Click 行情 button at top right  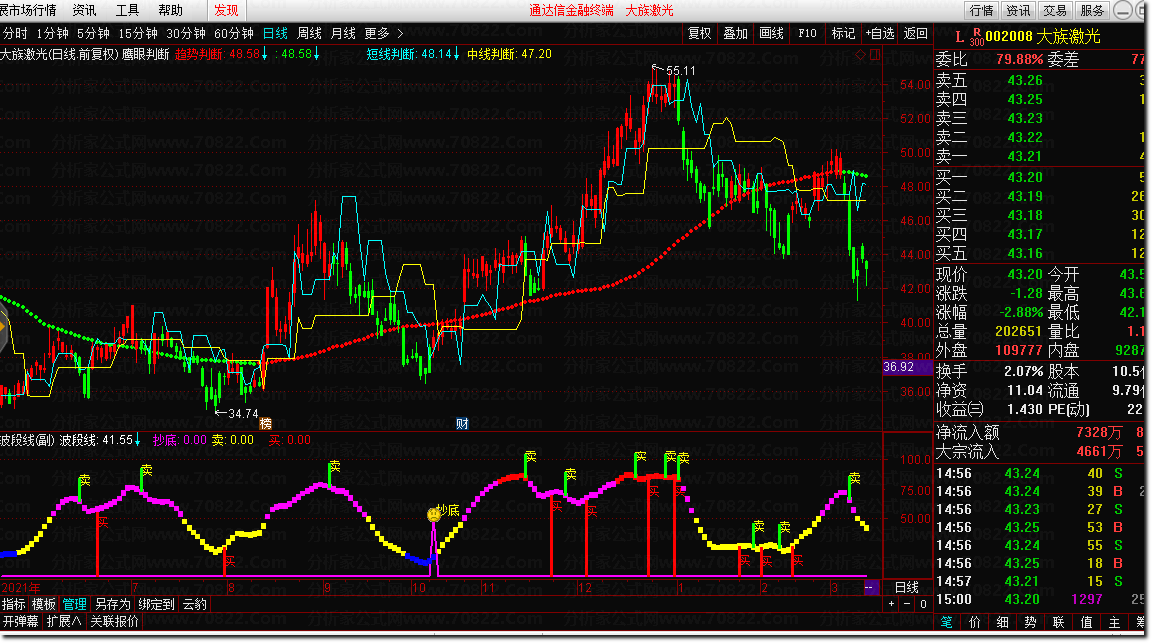[982, 10]
